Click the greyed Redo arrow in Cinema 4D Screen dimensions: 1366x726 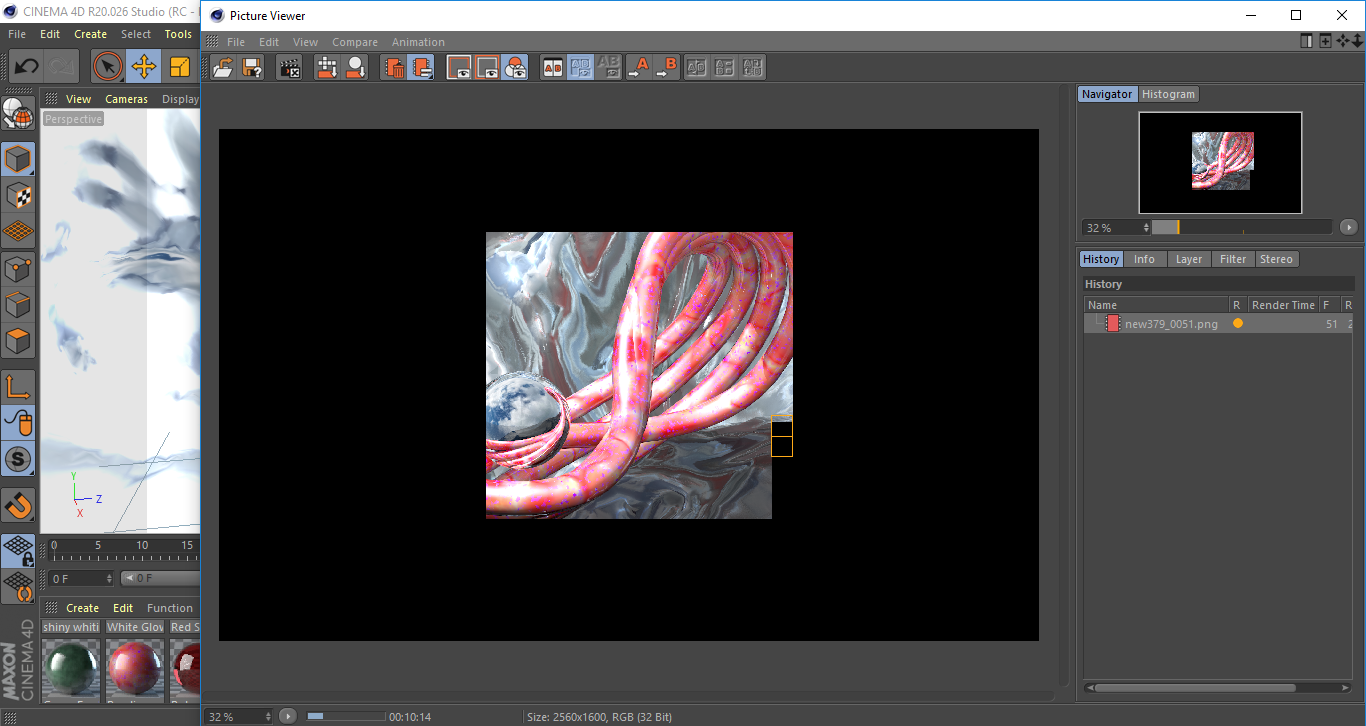62,67
